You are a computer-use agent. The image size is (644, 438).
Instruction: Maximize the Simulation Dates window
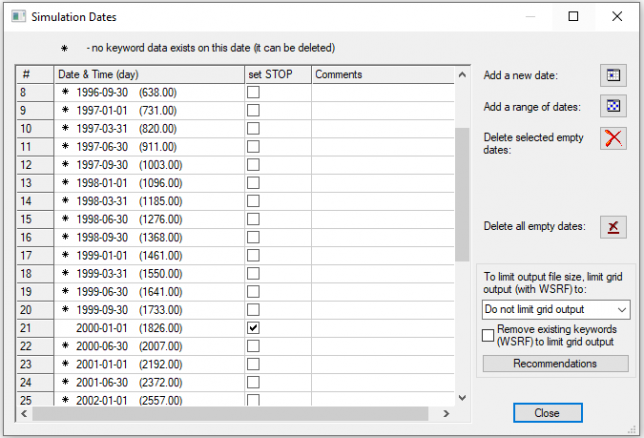tap(574, 17)
